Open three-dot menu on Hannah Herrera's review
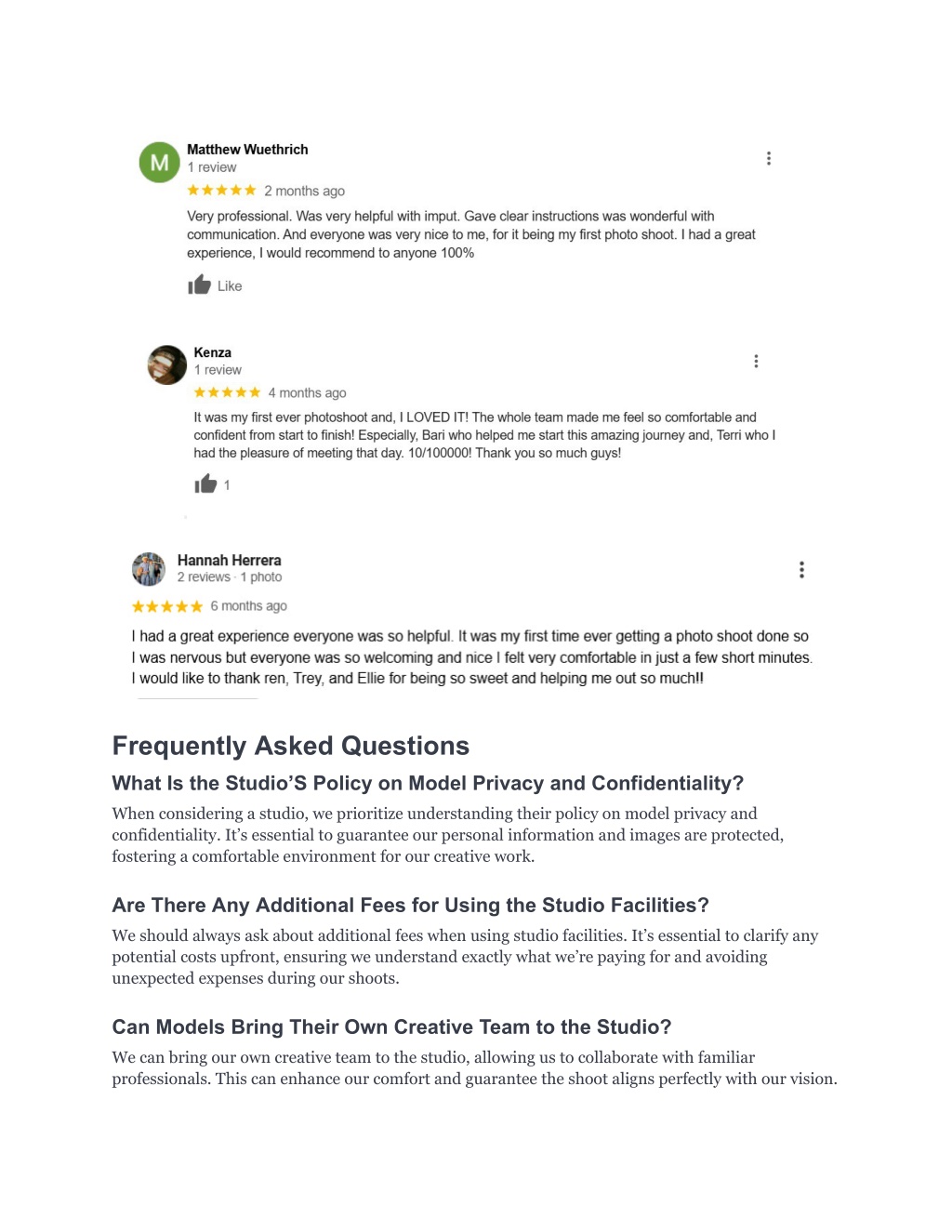Screen dimensions: 952x1232 coord(801,570)
